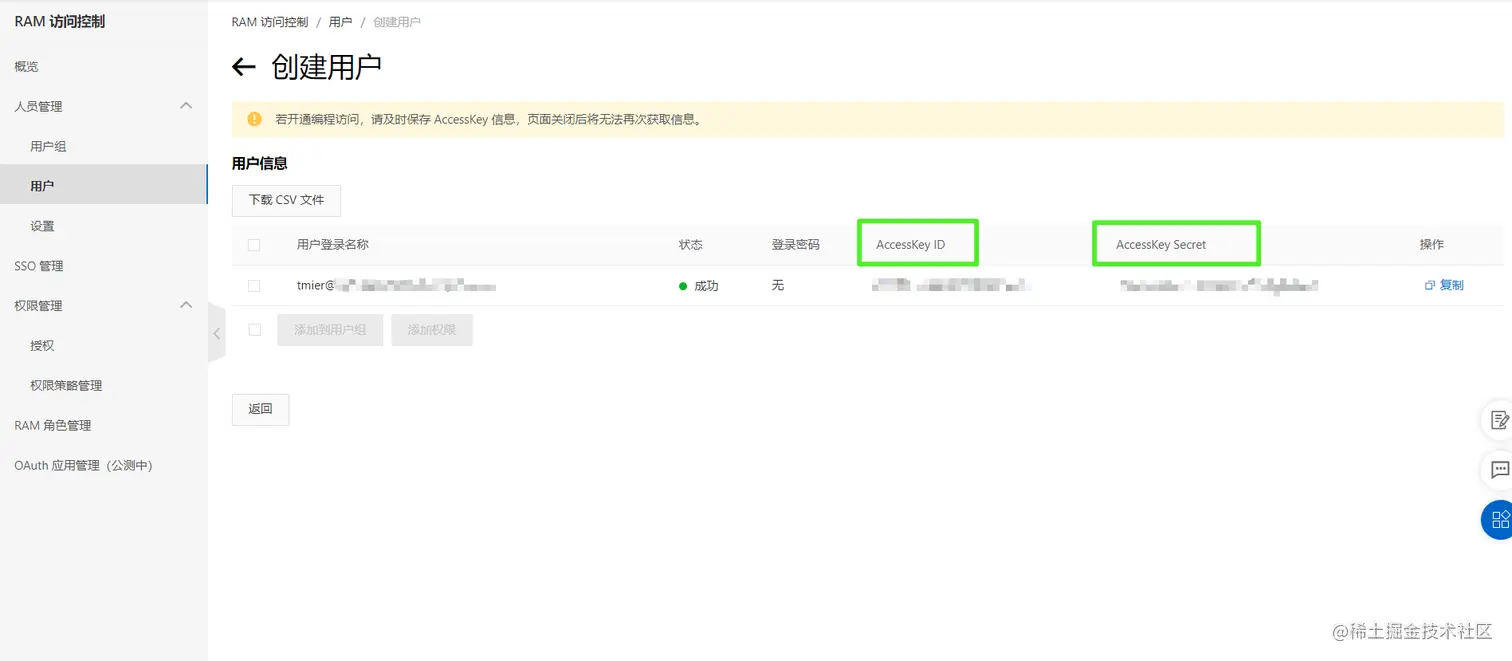This screenshot has width=1512, height=661.
Task: Click the 状态 column header
Action: coord(691,245)
